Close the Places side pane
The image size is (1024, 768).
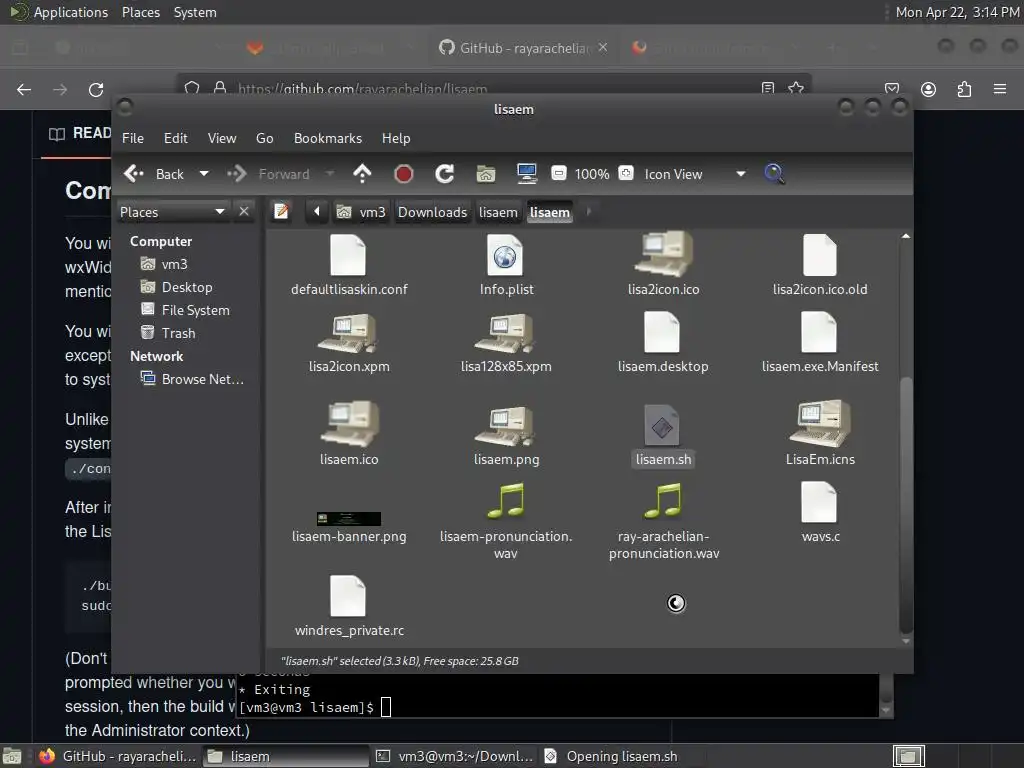pos(244,212)
